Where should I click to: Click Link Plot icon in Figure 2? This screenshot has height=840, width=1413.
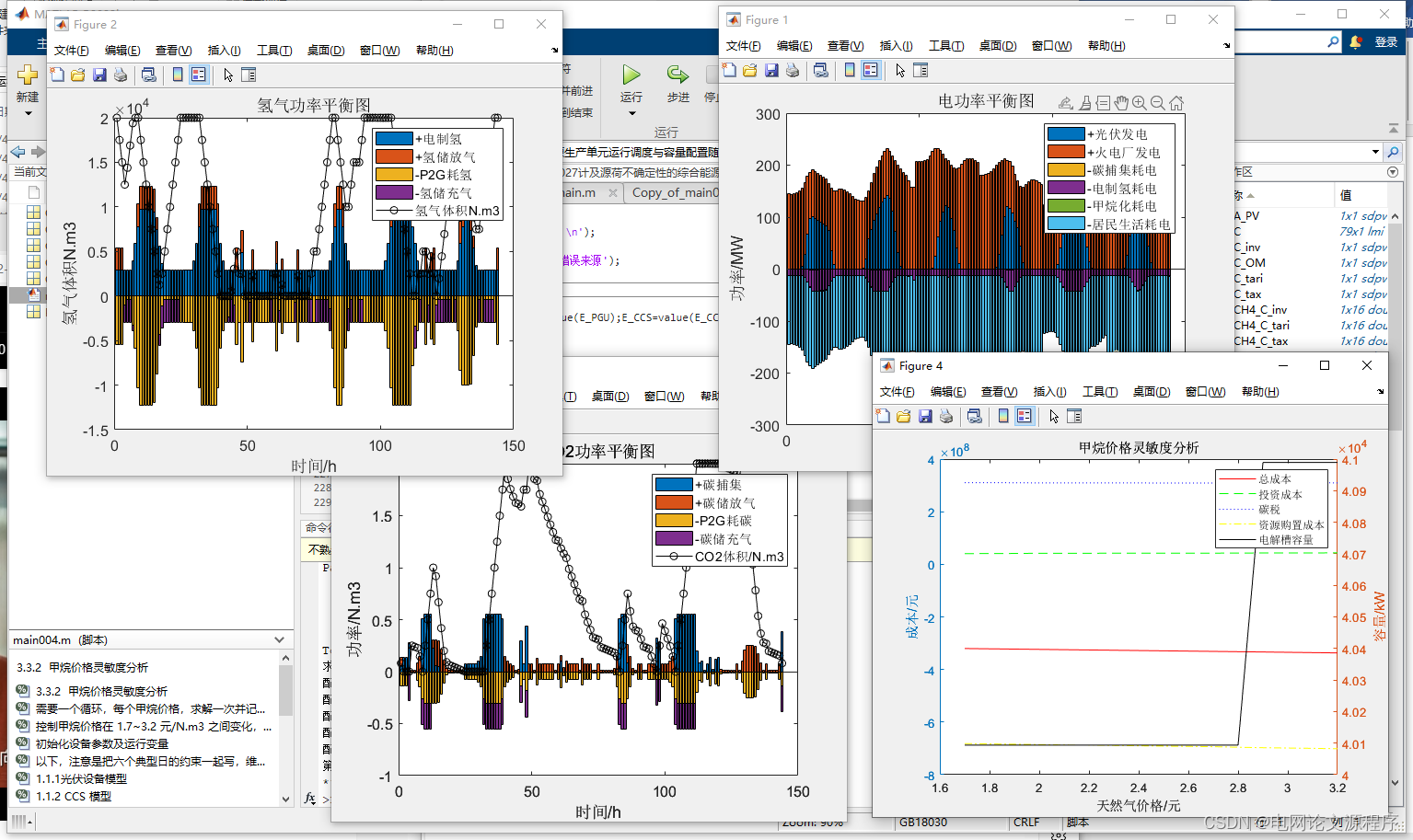(148, 75)
